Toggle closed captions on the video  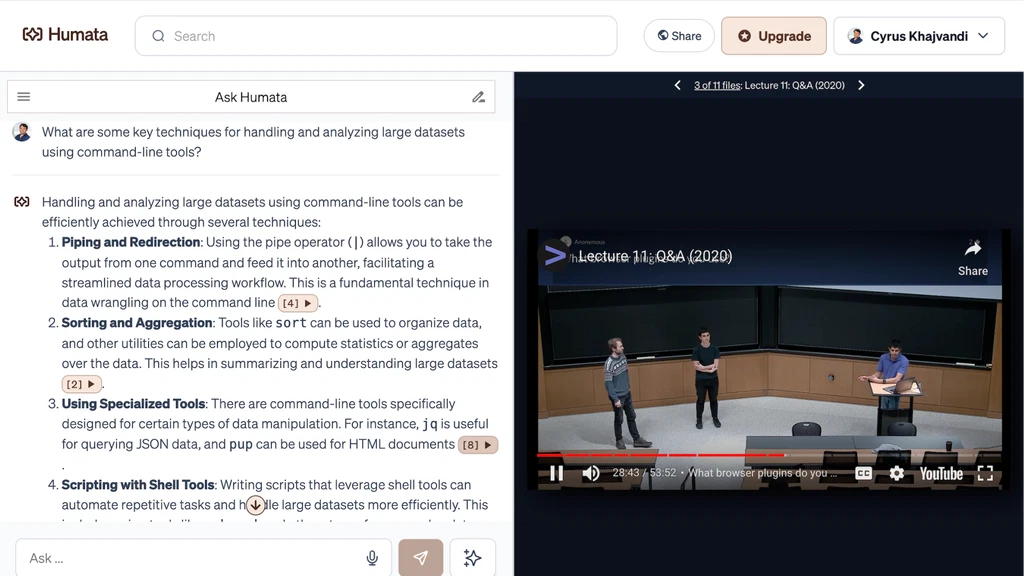863,473
